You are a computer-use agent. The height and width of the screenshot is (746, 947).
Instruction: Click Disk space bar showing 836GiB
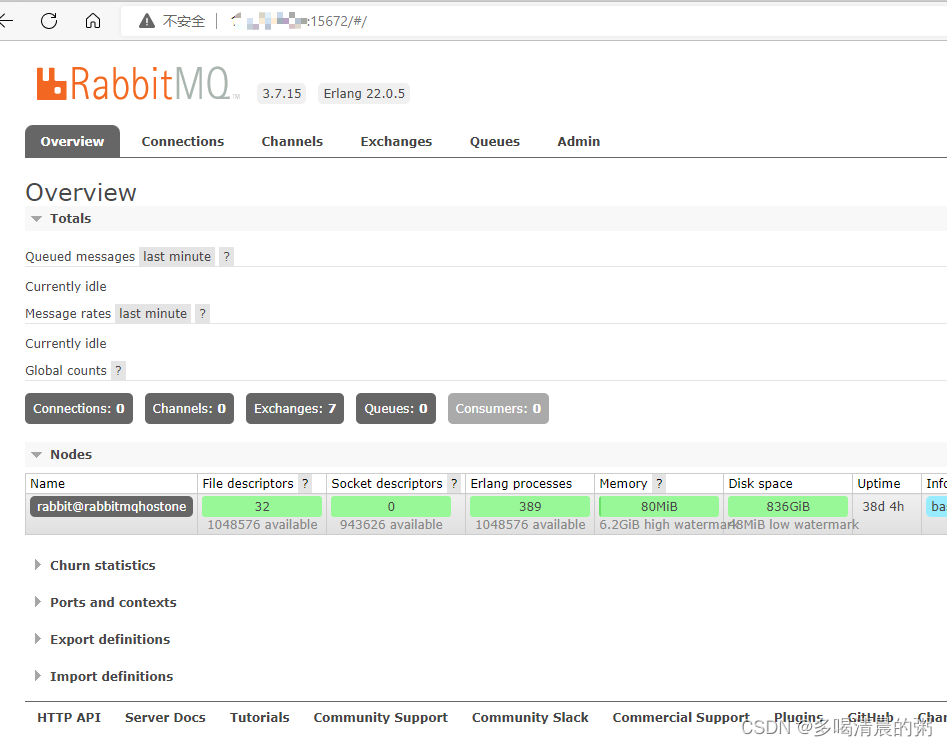(x=788, y=506)
